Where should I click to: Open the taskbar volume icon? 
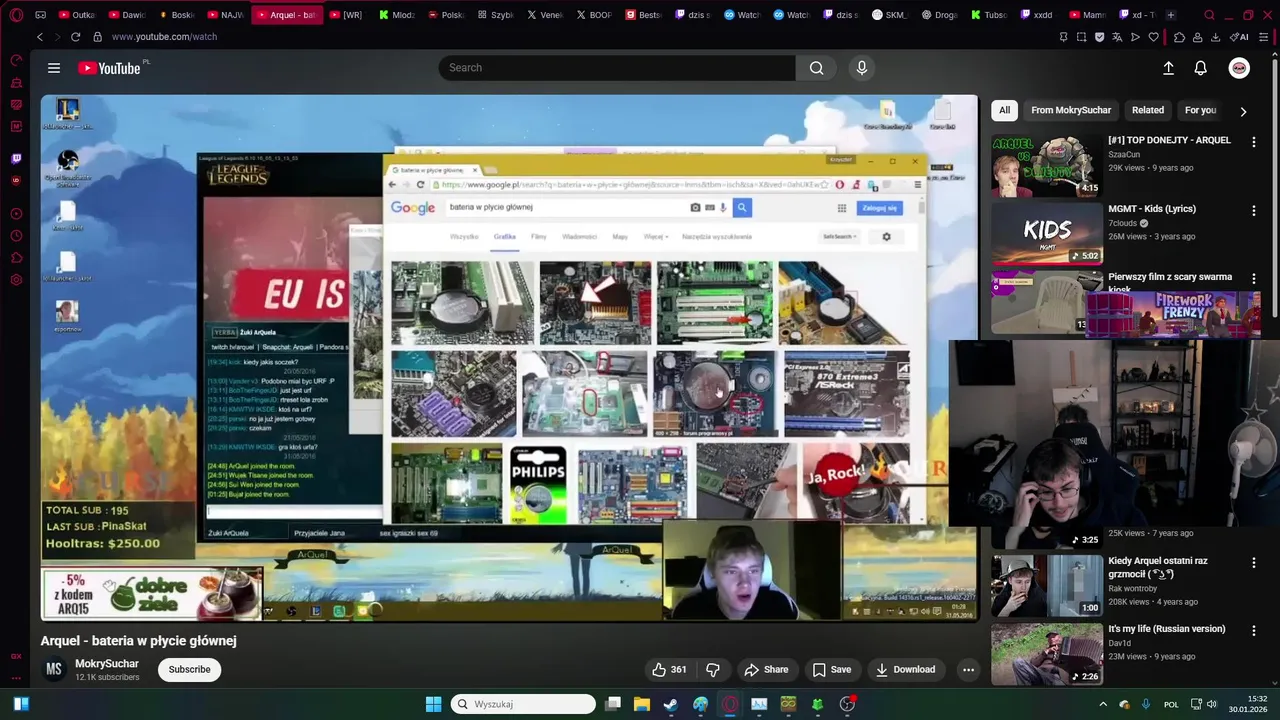tap(1211, 704)
